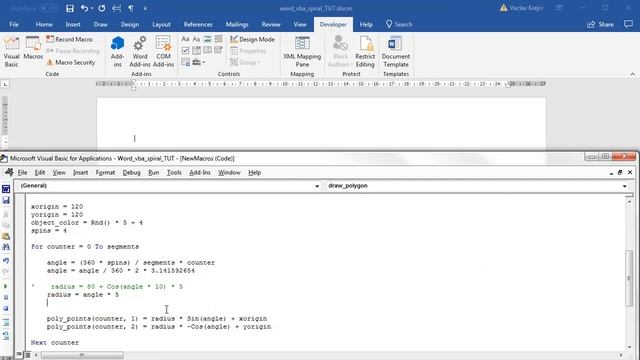Open the VBA Window menu

coord(229,173)
